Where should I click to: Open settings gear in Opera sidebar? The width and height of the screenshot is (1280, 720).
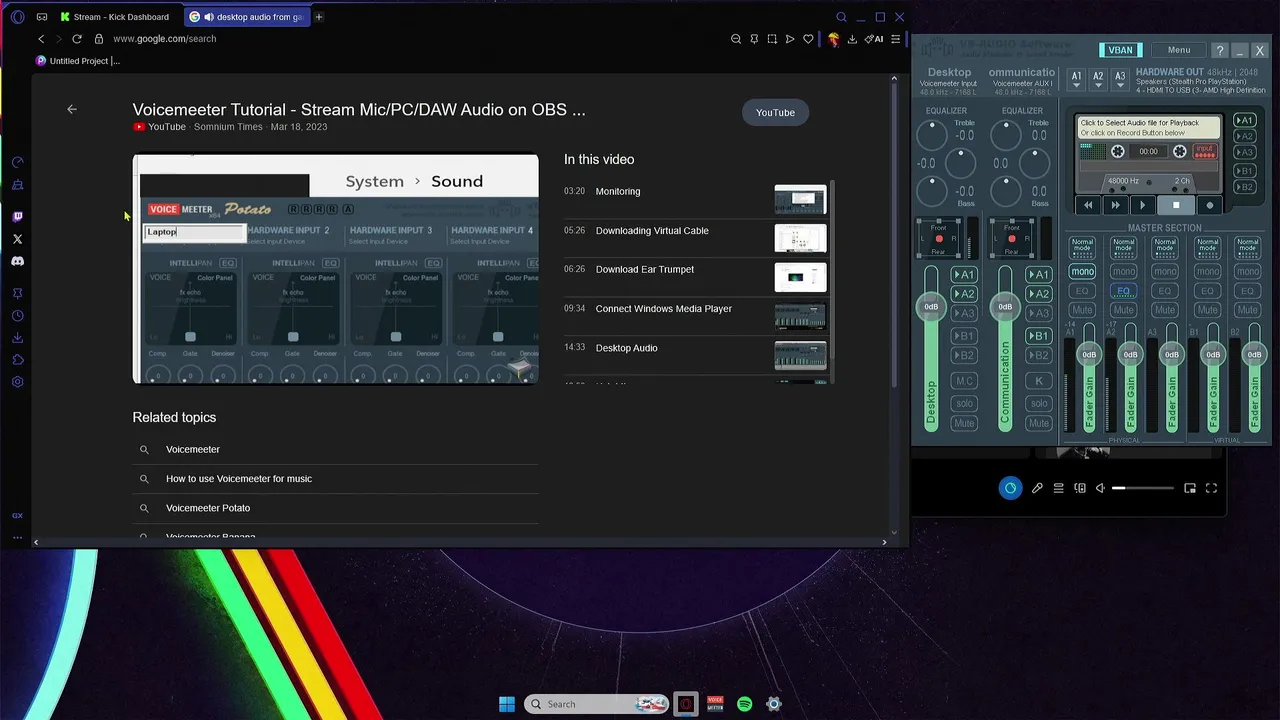(17, 382)
